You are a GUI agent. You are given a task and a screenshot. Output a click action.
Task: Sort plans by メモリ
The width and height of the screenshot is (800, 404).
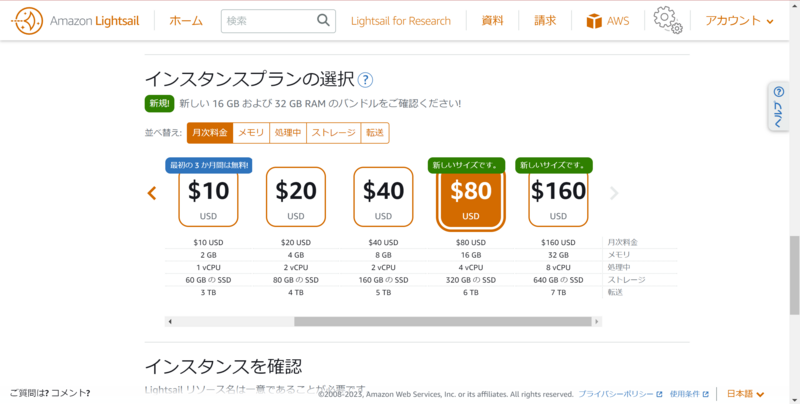click(251, 133)
